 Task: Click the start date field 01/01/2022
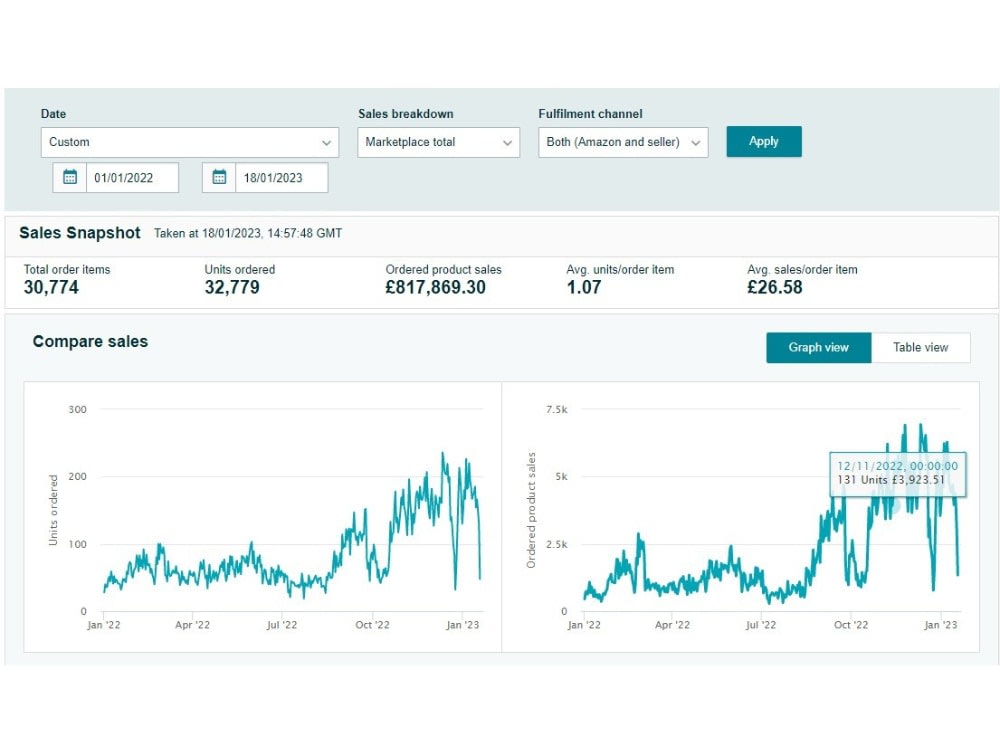[132, 177]
